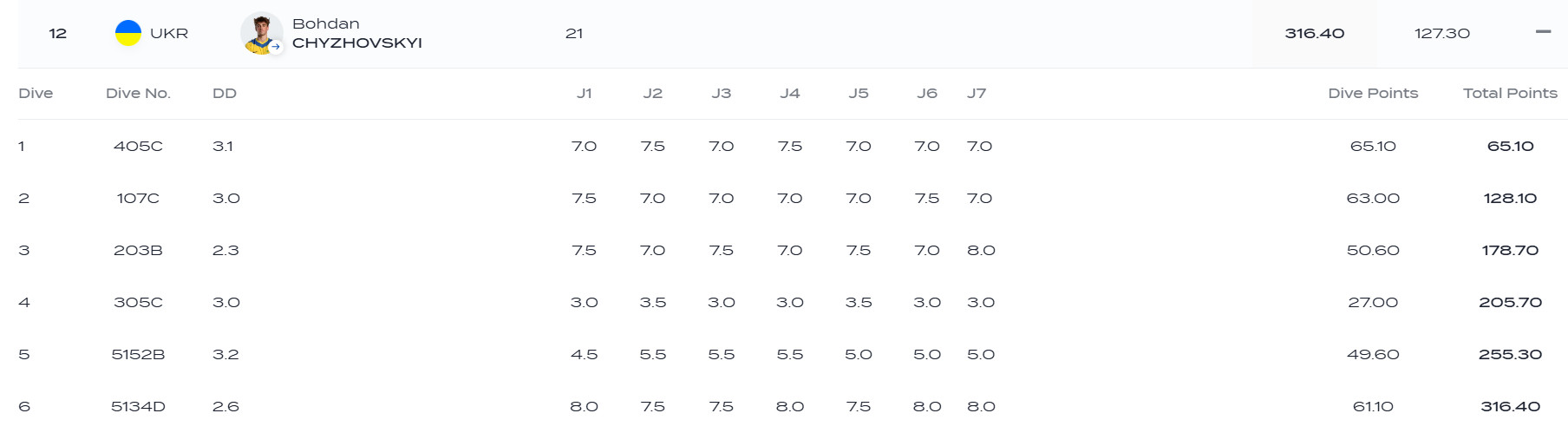Click the arrow badge on athlete photo
Viewport: 1568px width, 433px height.
276,48
